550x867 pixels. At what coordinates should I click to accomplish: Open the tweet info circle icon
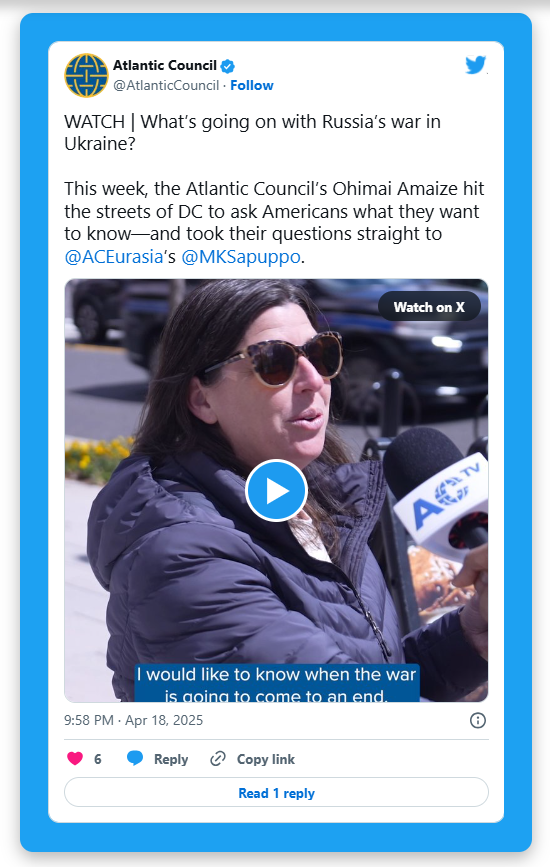click(x=478, y=720)
